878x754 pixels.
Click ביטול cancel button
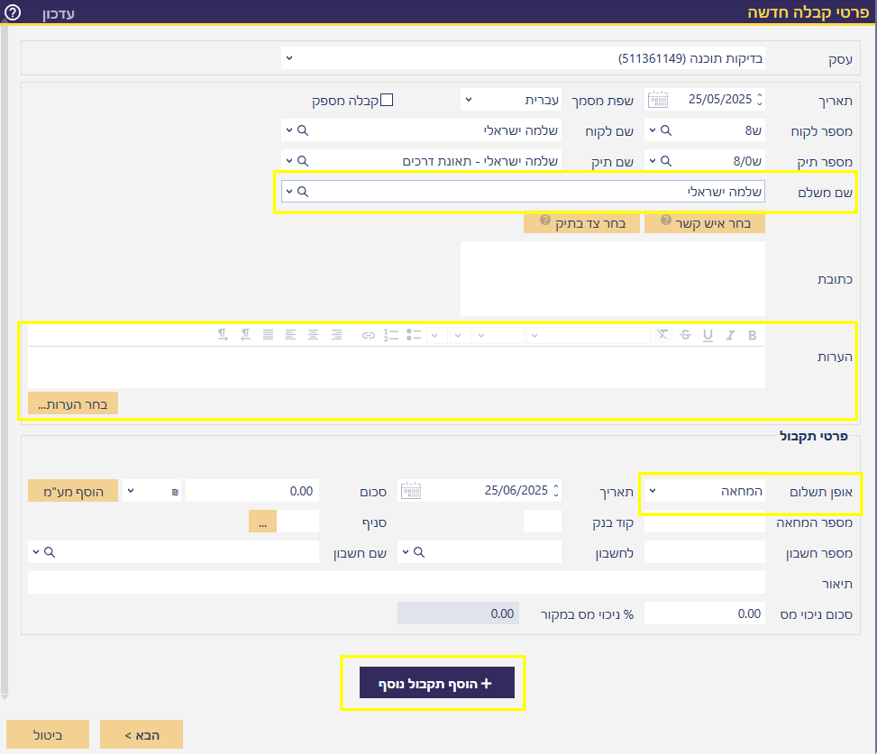48,734
